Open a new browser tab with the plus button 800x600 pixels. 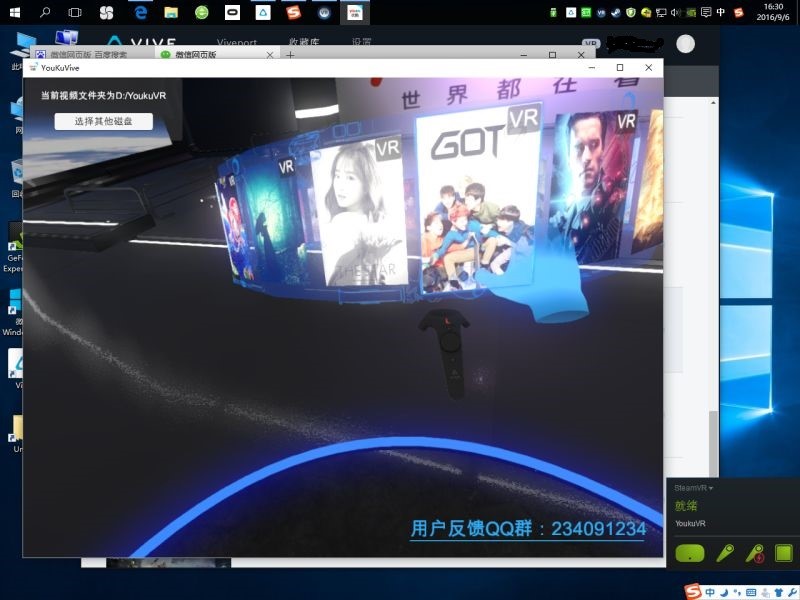coord(290,56)
